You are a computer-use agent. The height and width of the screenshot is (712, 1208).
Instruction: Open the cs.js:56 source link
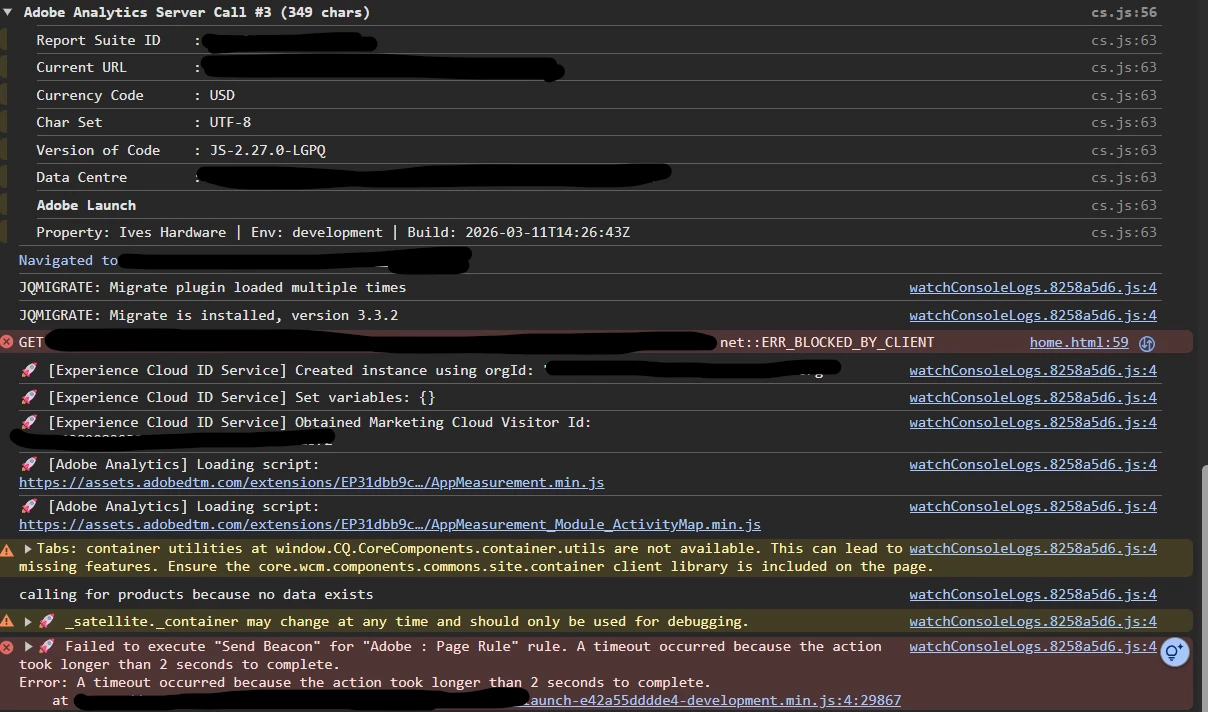[1124, 13]
